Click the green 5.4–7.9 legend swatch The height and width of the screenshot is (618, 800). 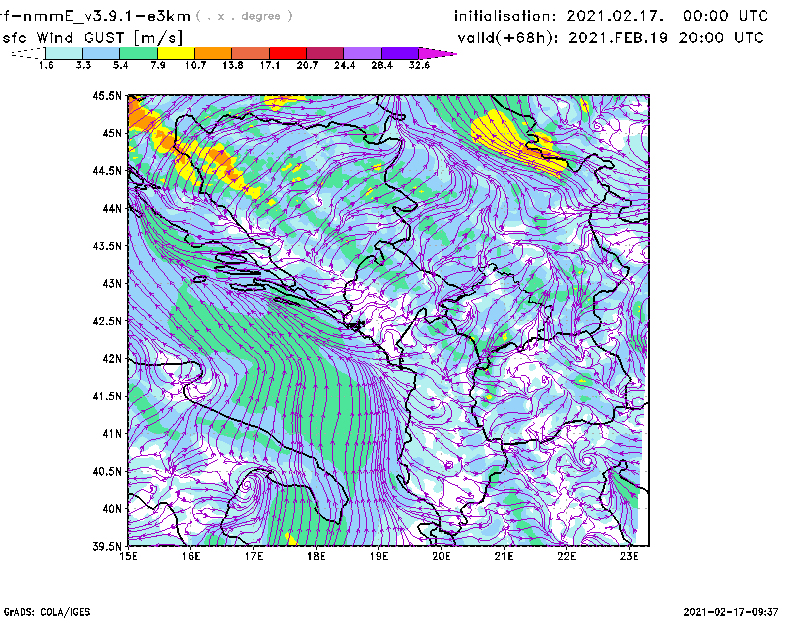(138, 53)
